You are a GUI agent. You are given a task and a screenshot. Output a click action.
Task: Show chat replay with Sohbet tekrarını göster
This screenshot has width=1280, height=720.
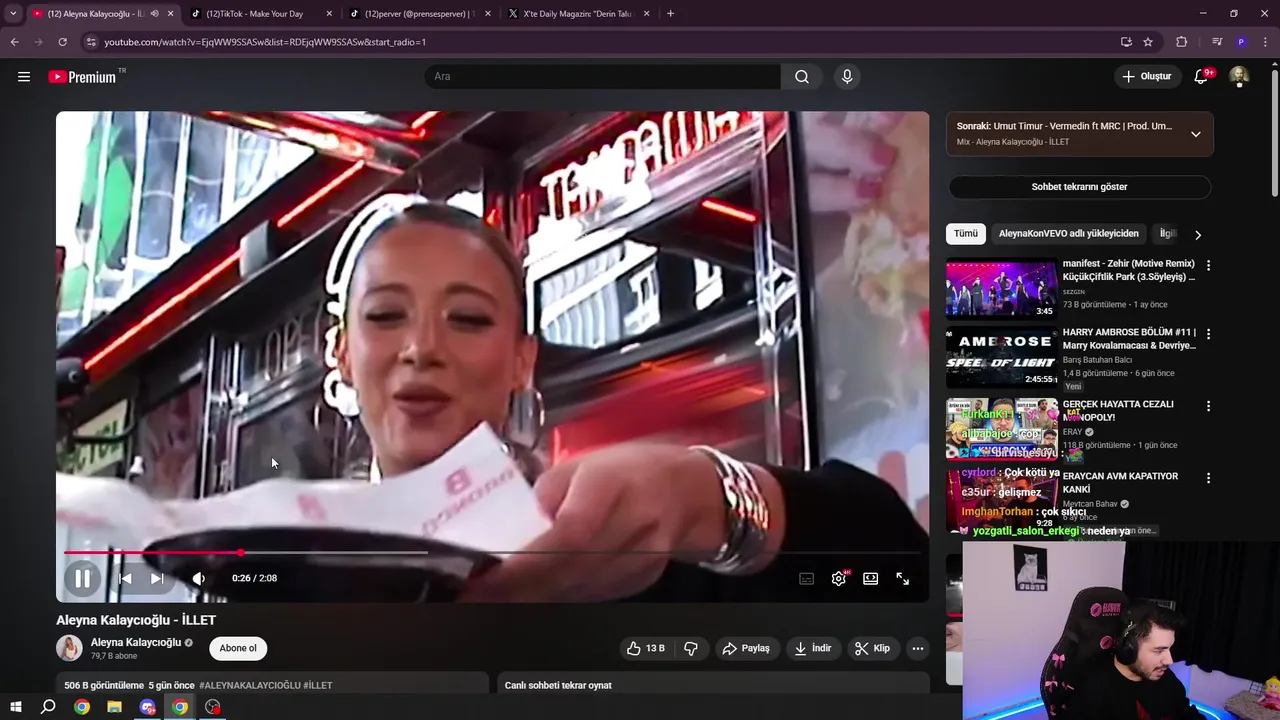click(1079, 187)
